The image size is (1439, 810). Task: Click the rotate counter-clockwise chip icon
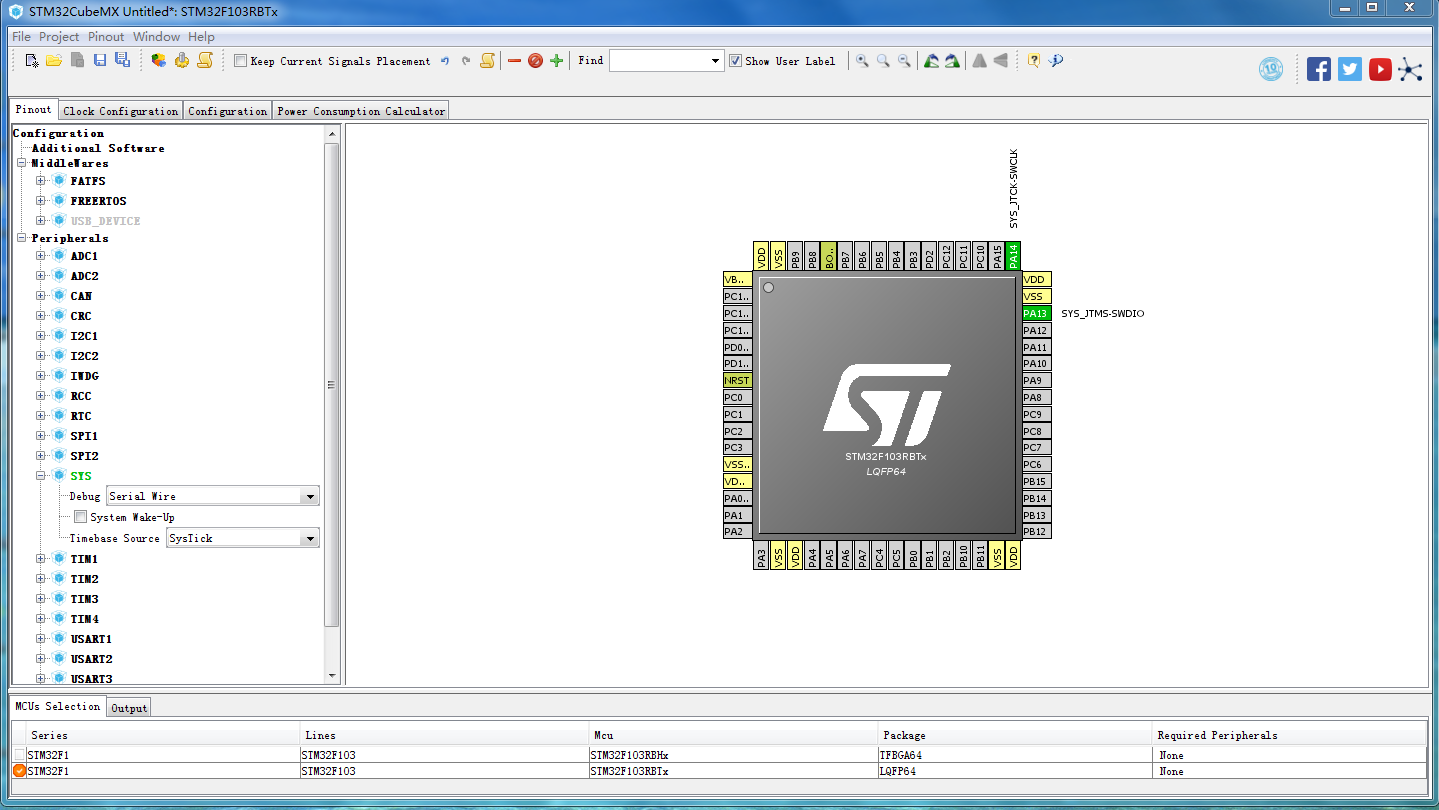pyautogui.click(x=952, y=61)
